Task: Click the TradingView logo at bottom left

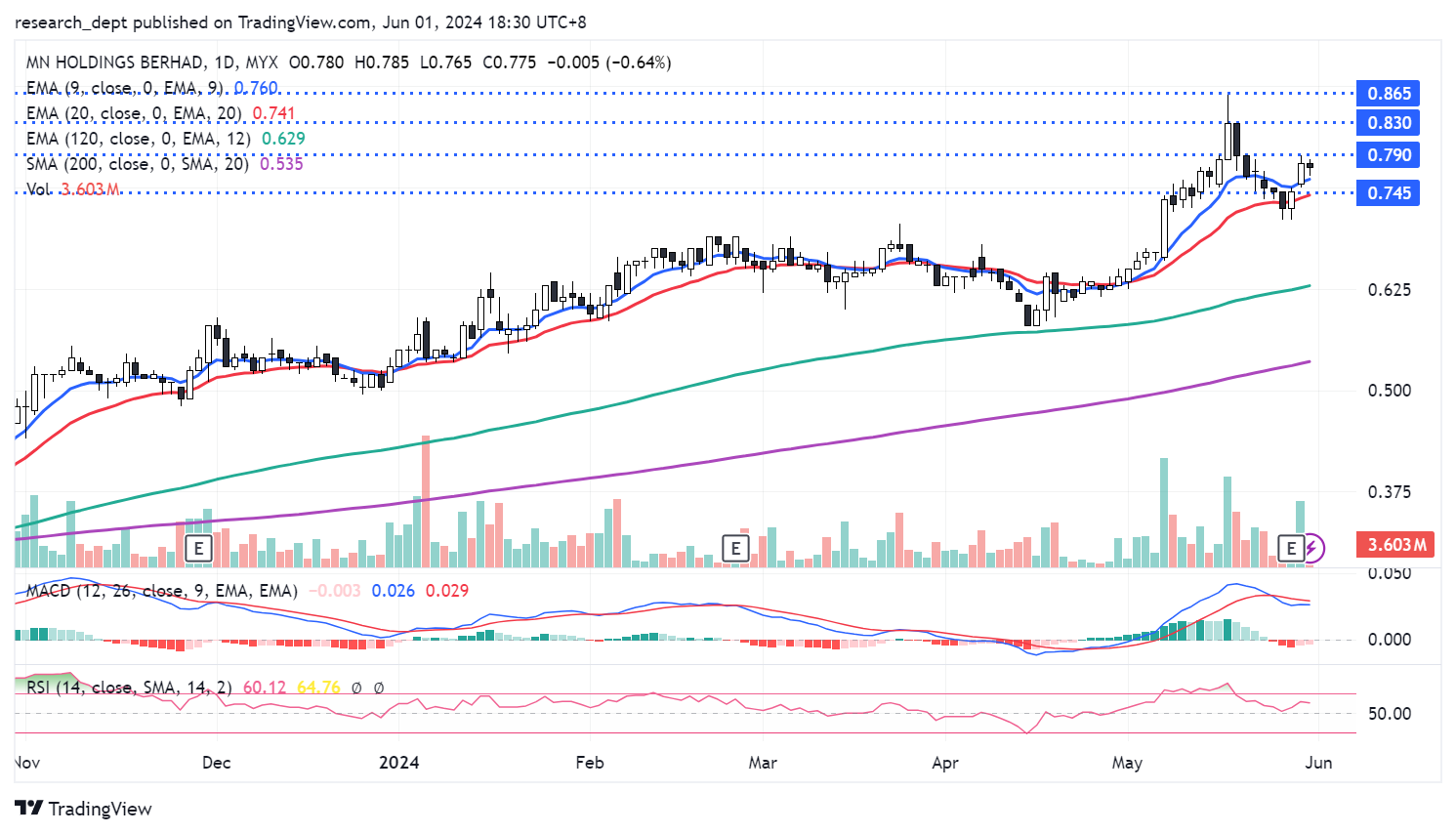Action: click(x=84, y=809)
